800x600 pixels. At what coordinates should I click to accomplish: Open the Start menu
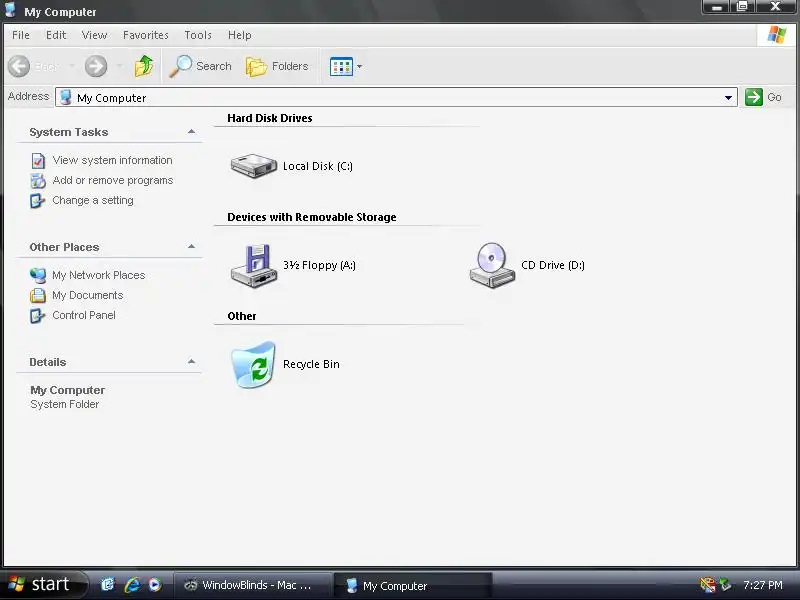[43, 584]
